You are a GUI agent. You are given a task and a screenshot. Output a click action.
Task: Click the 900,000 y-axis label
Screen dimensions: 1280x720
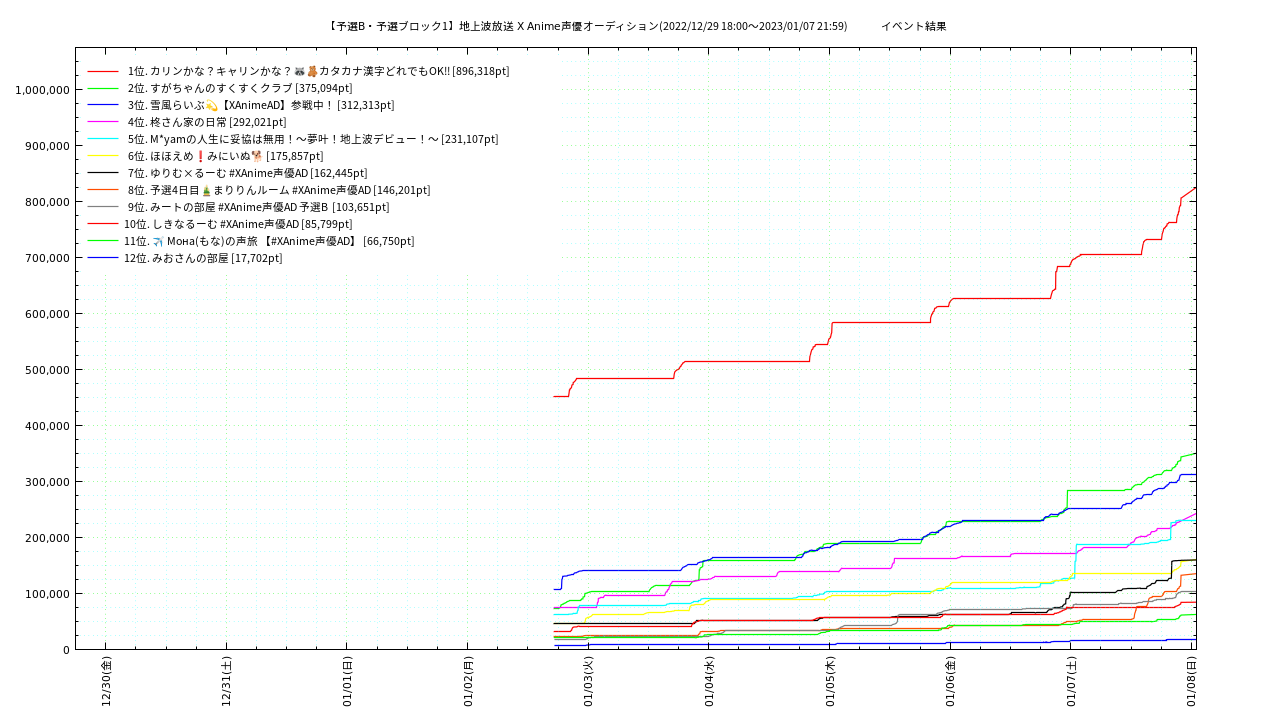point(46,146)
